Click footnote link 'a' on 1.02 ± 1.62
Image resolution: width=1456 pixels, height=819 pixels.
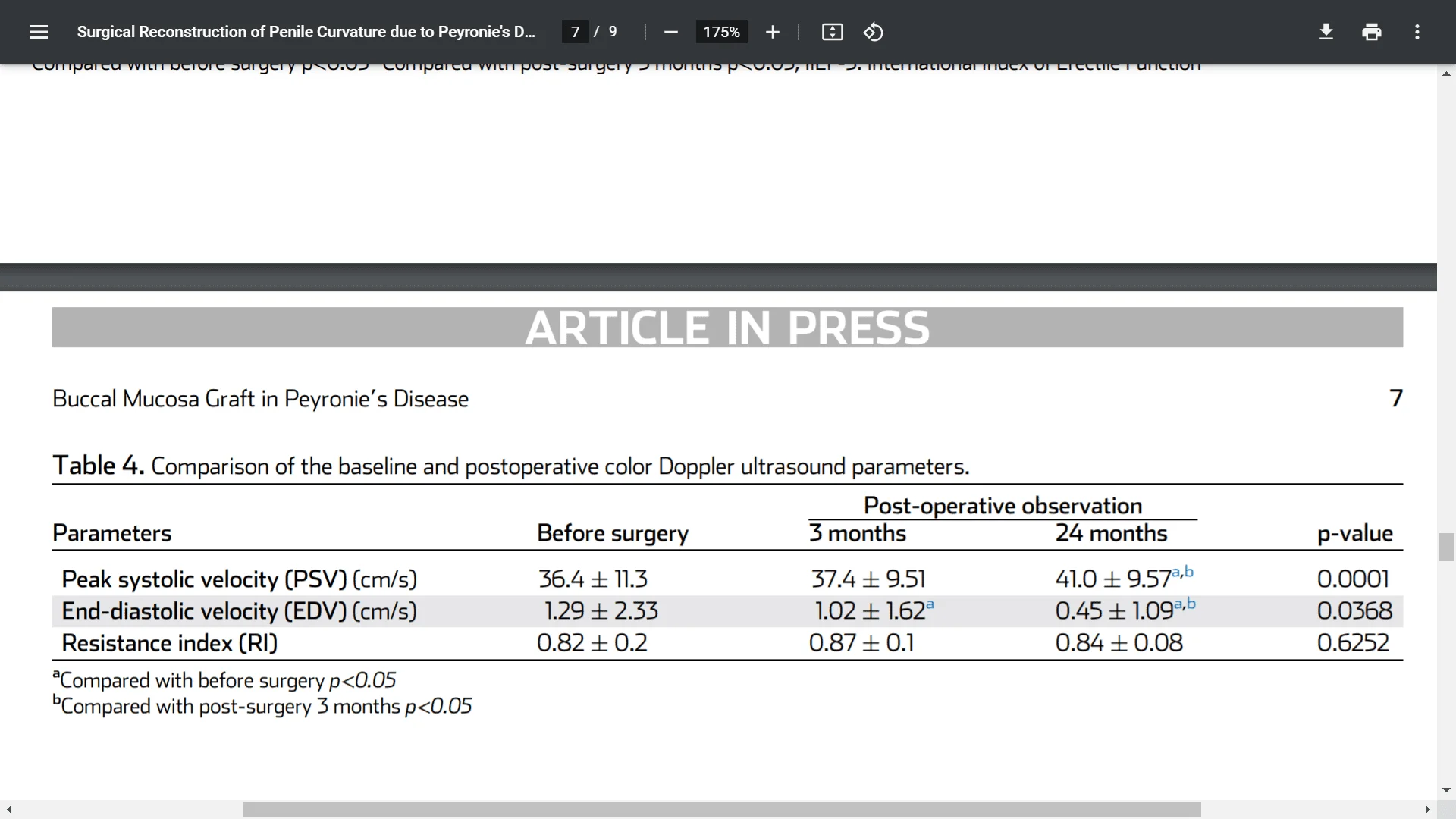point(930,604)
